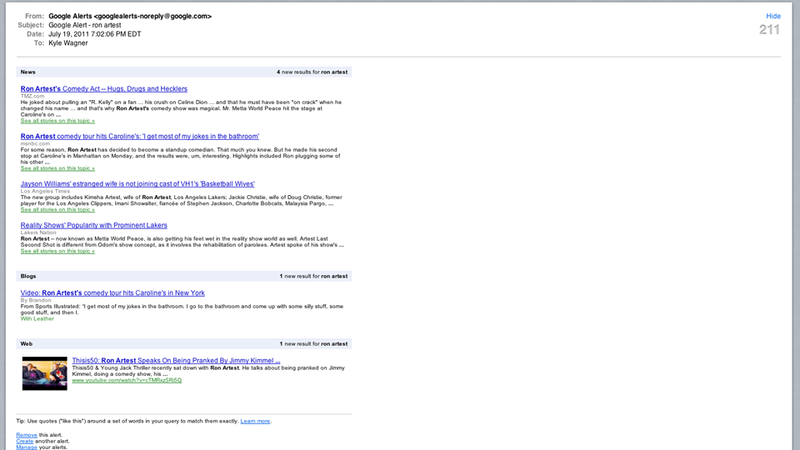800x450 pixels.
Task: See all stories under the TMZ result
Action: tap(58, 121)
